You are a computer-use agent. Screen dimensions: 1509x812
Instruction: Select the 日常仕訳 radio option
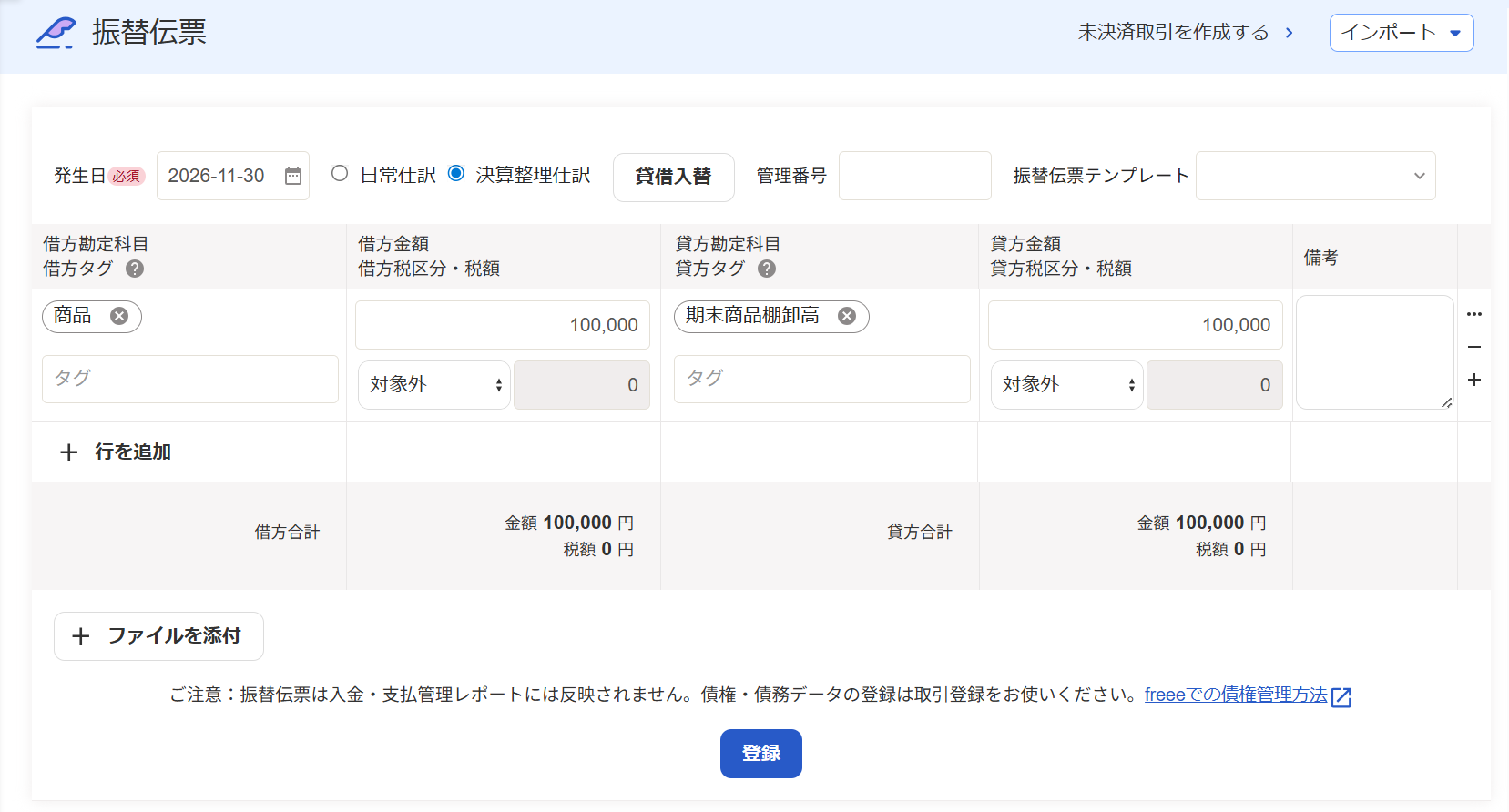click(x=340, y=173)
